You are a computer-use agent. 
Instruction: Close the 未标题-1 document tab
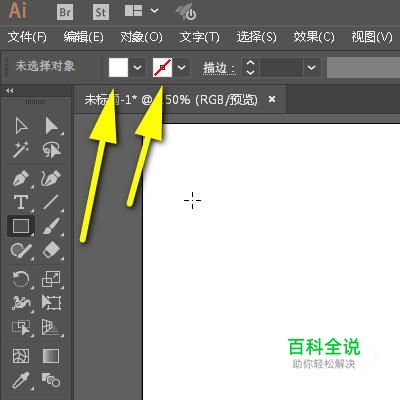click(x=272, y=99)
